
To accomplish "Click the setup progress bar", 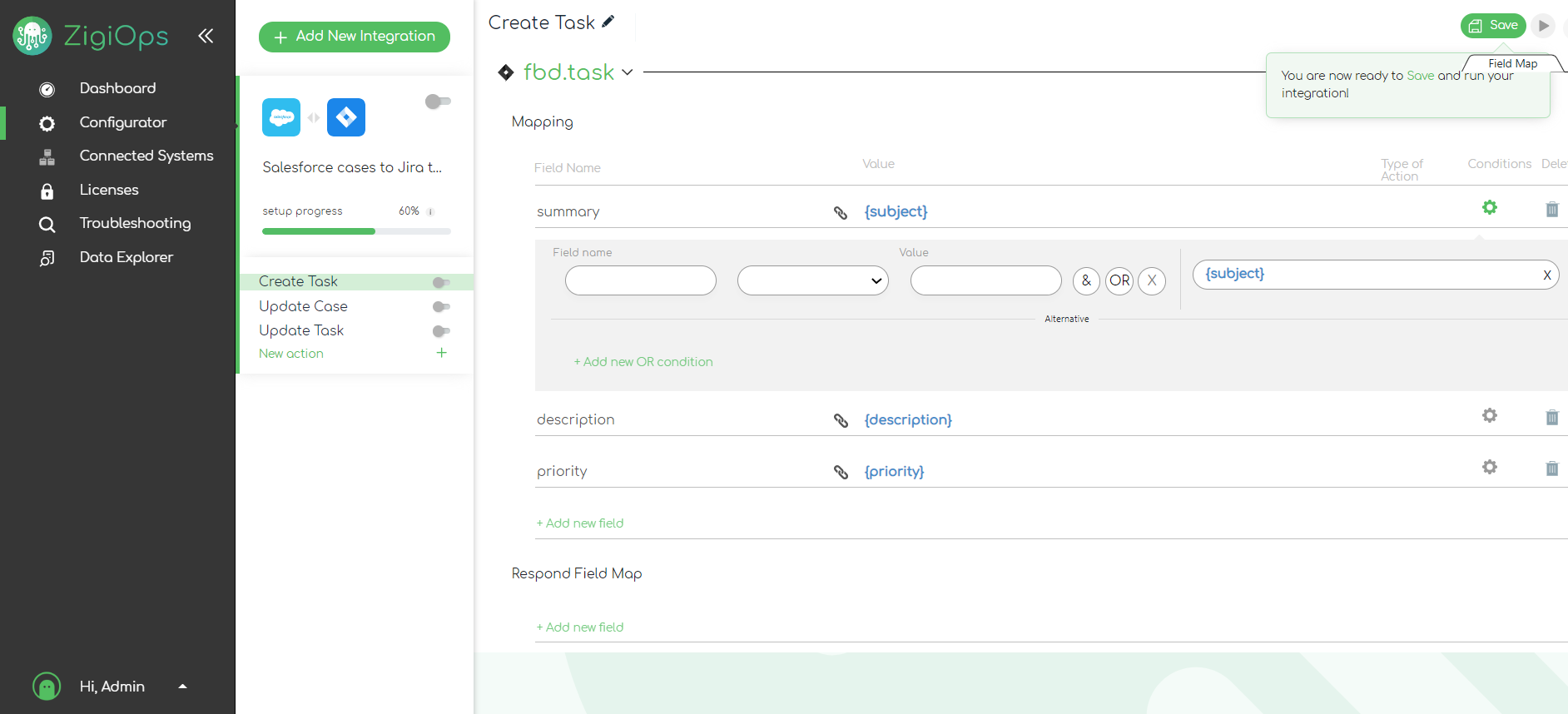I will [356, 231].
